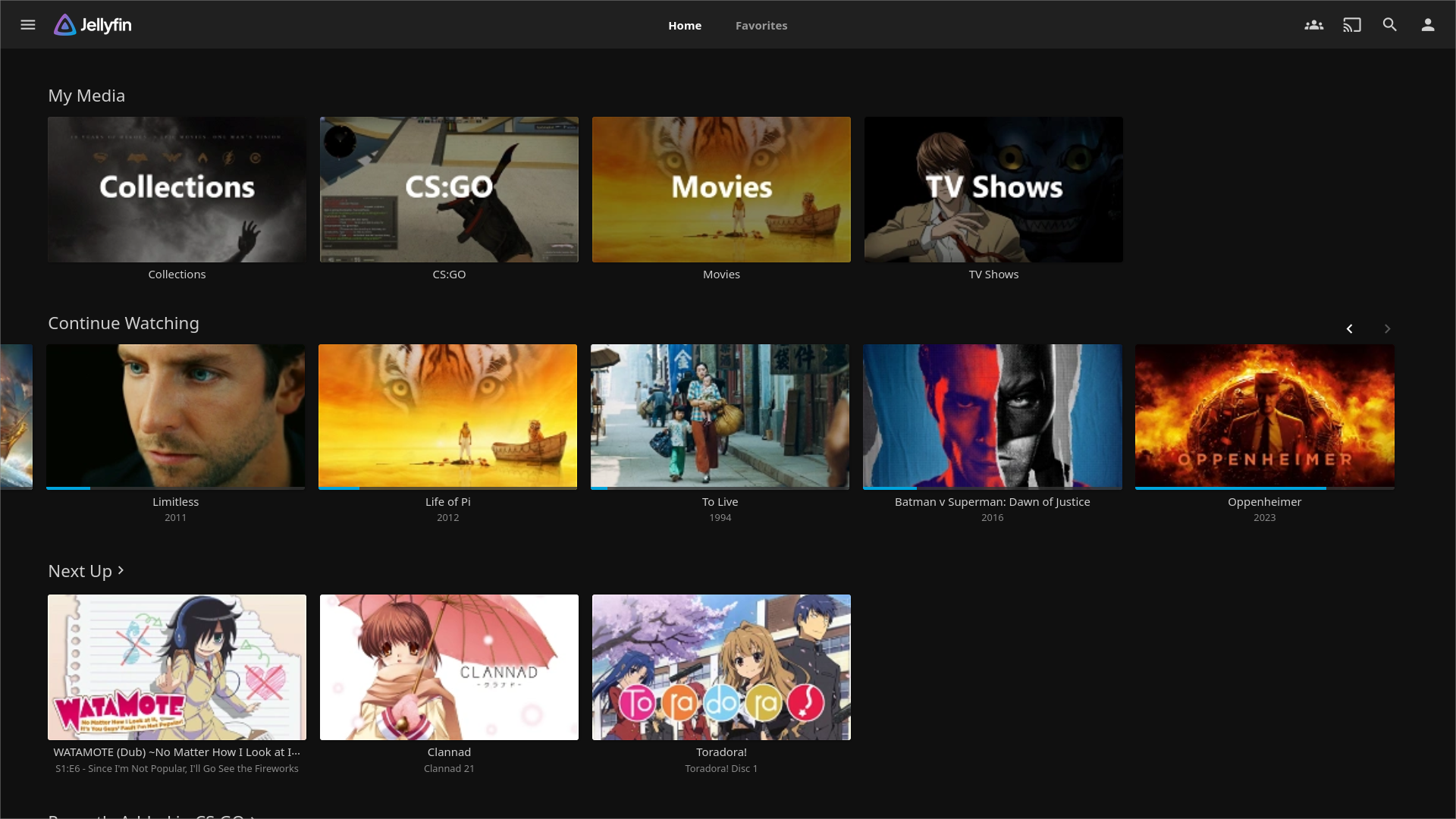Click the Cast to device icon
The image size is (1456, 819).
tap(1351, 25)
